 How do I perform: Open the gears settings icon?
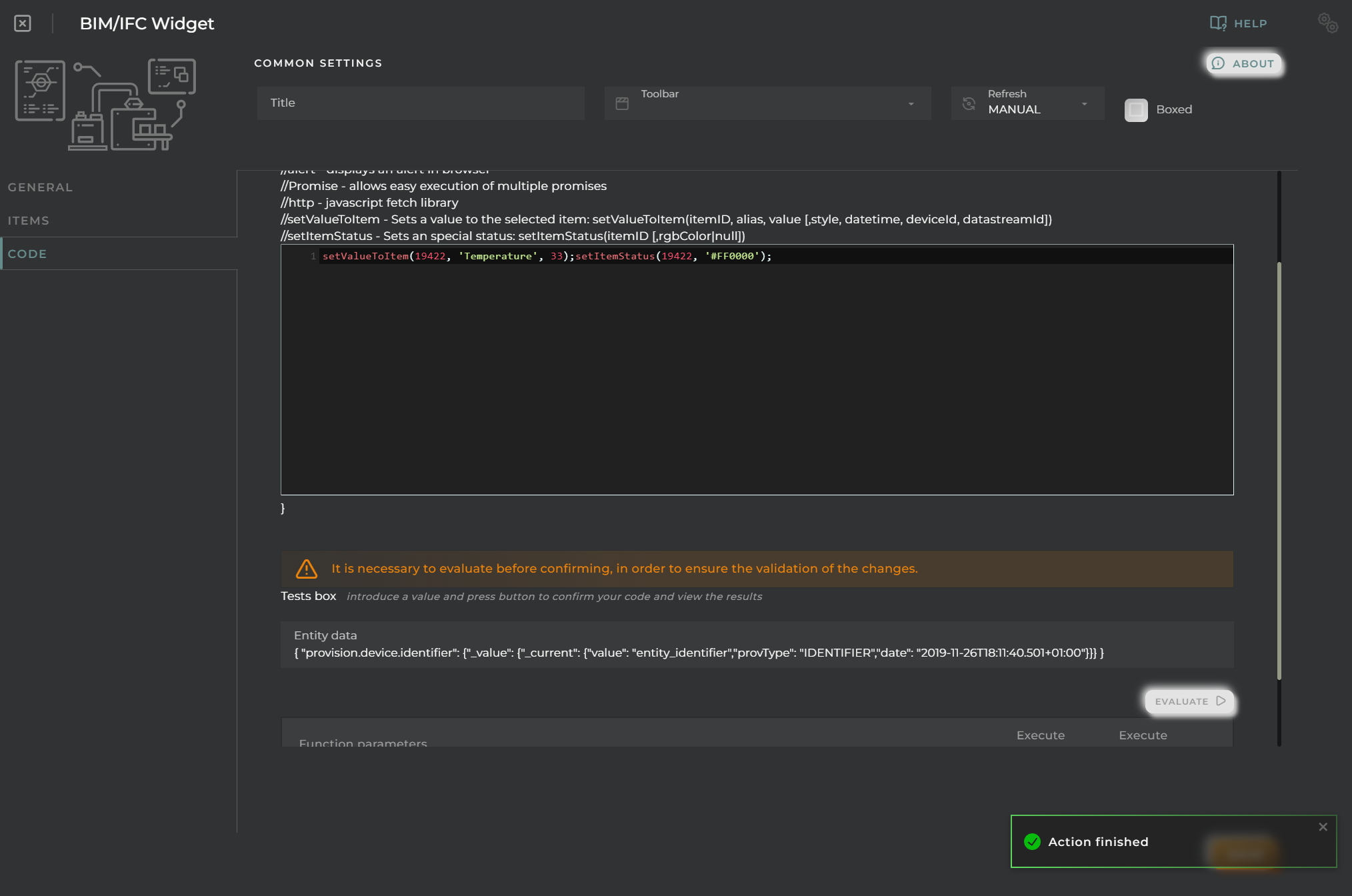pos(1327,23)
